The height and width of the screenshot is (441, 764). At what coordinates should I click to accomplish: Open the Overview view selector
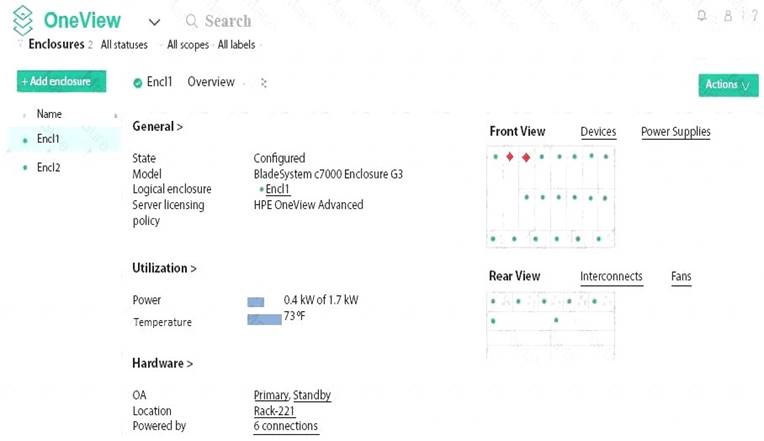click(211, 82)
